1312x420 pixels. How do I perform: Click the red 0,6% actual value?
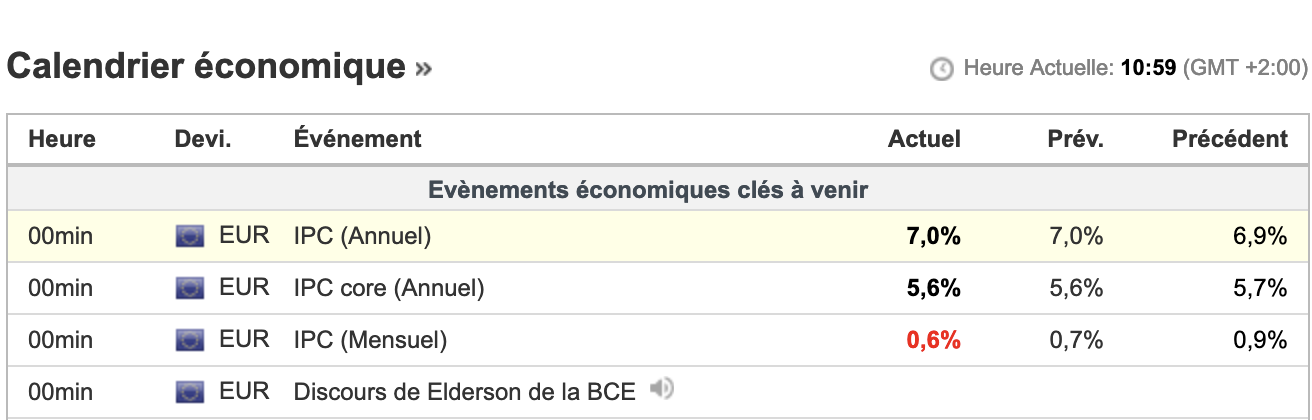pyautogui.click(x=933, y=341)
